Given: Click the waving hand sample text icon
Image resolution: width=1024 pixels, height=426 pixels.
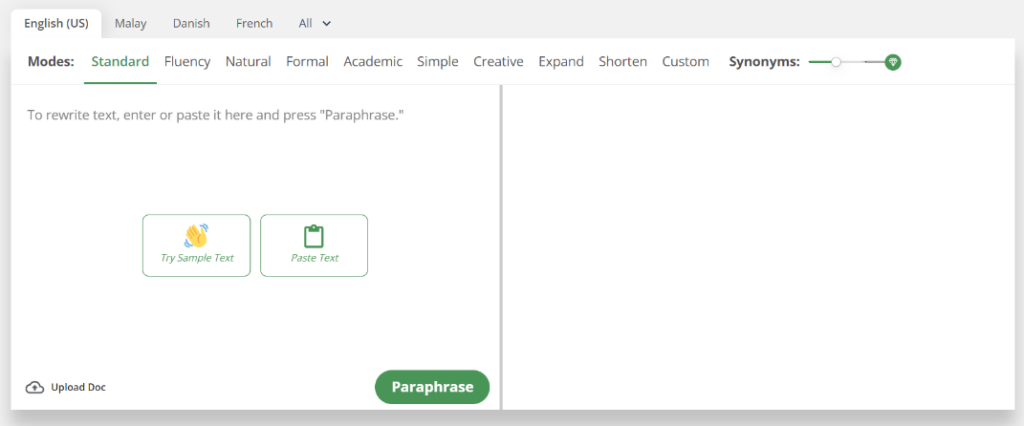Looking at the screenshot, I should (x=196, y=236).
